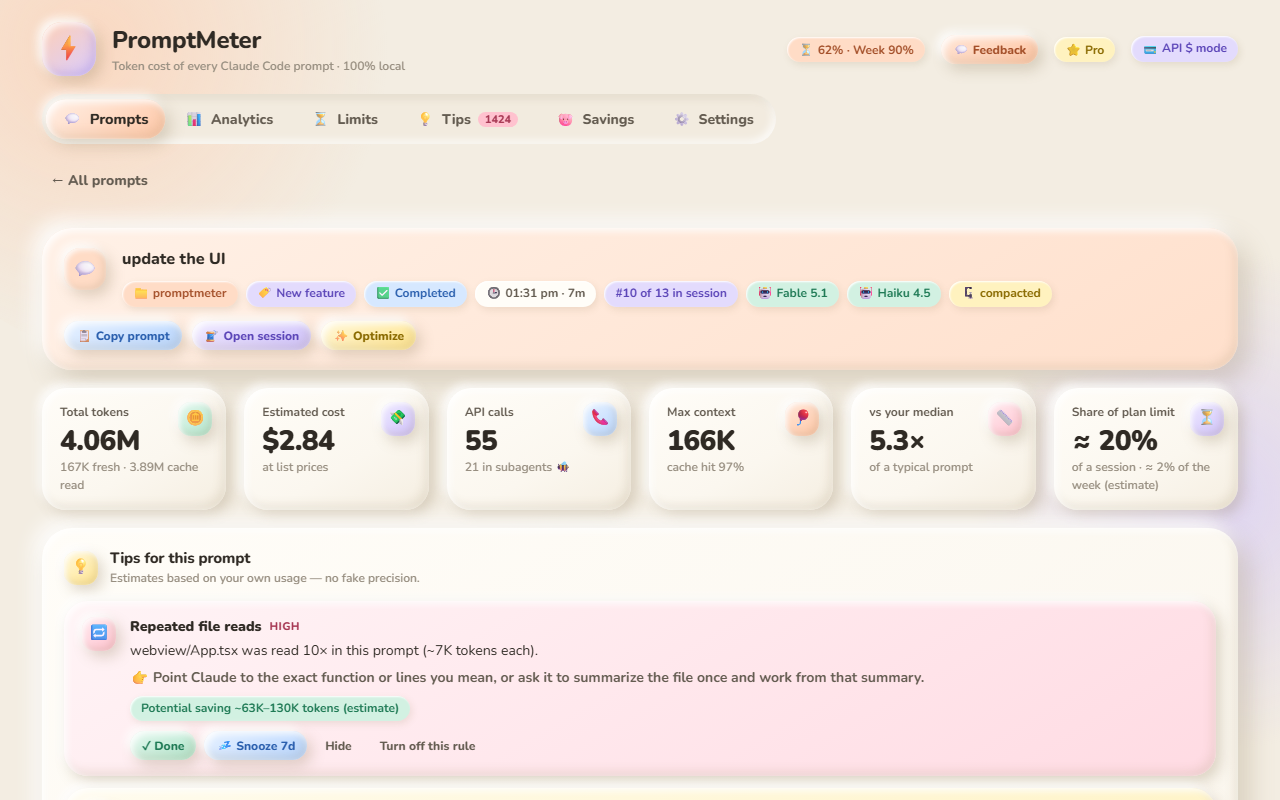
Task: Click the '#10 of 13 in session' tag
Action: point(671,294)
